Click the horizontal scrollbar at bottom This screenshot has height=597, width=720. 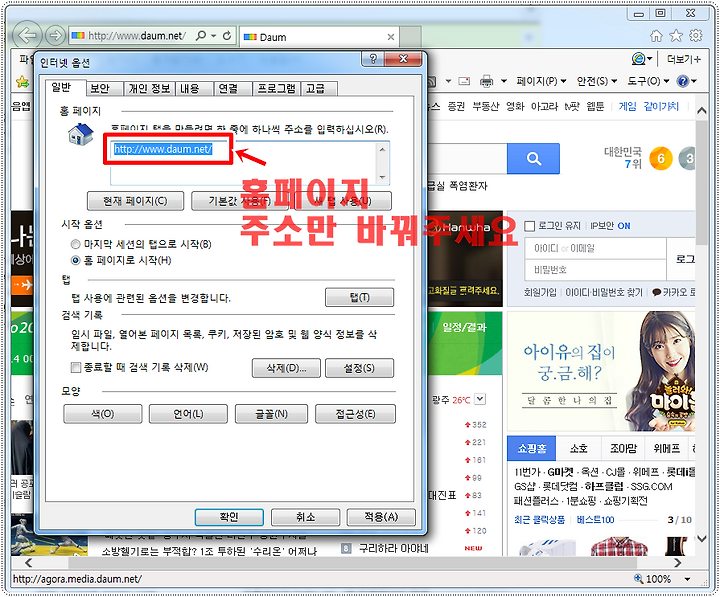pyautogui.click(x=353, y=563)
